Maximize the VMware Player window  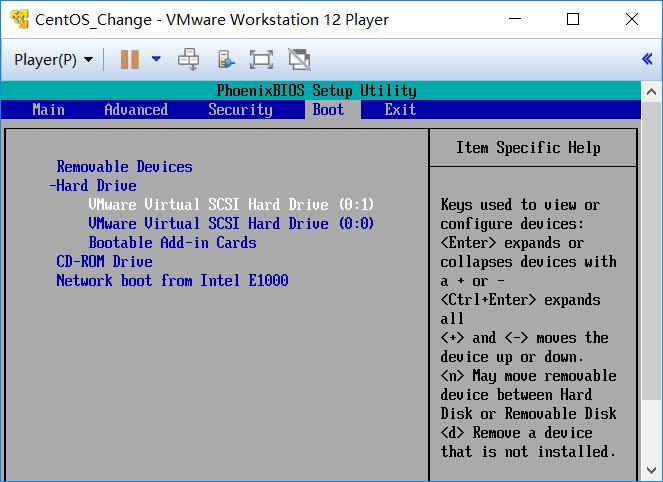click(x=573, y=19)
